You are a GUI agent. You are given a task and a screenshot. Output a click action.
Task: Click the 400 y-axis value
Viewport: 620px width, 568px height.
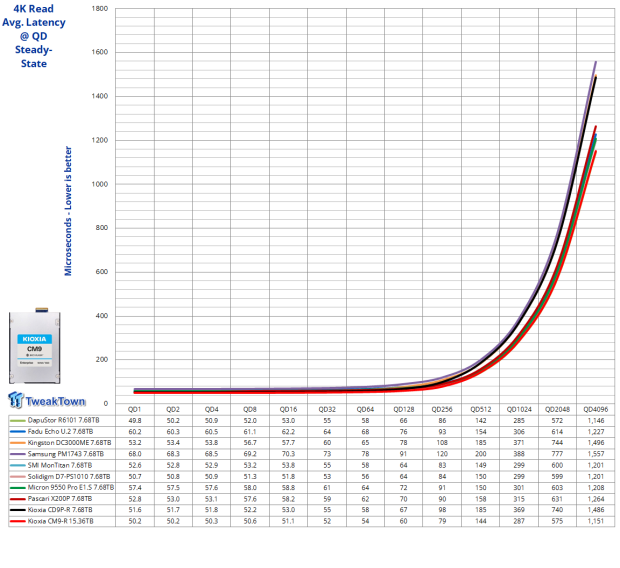pyautogui.click(x=101, y=316)
